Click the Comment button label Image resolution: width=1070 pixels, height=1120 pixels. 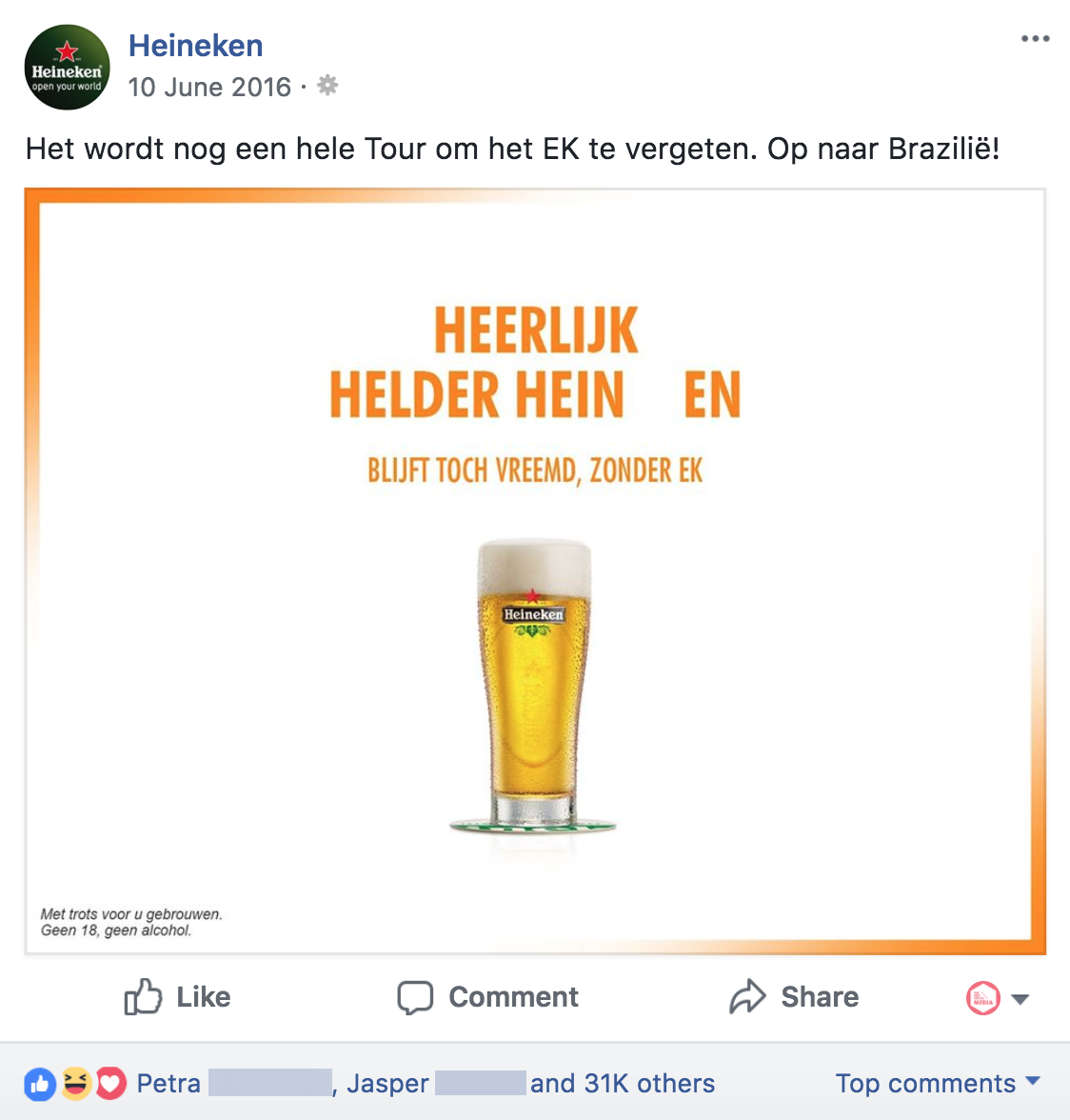(513, 997)
